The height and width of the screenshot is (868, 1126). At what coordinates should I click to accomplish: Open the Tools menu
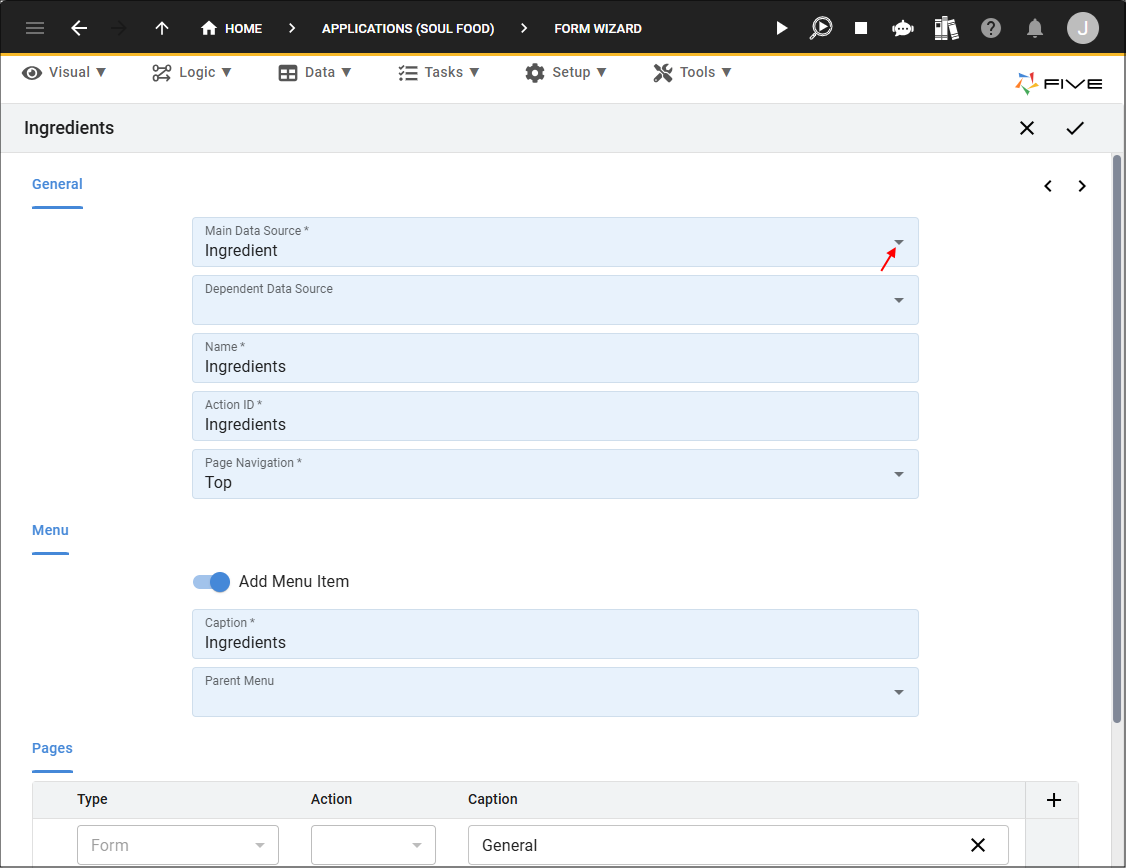(692, 73)
